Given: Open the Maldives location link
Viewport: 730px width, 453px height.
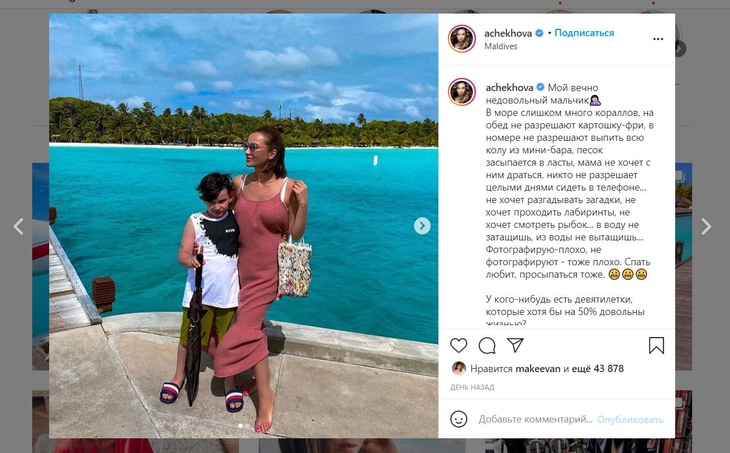Looking at the screenshot, I should (x=500, y=46).
